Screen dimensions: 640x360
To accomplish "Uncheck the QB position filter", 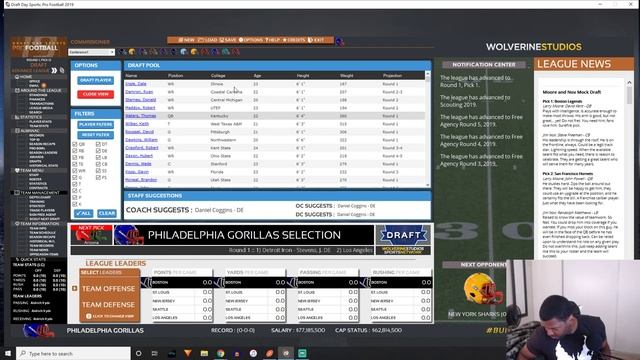I will [75, 144].
